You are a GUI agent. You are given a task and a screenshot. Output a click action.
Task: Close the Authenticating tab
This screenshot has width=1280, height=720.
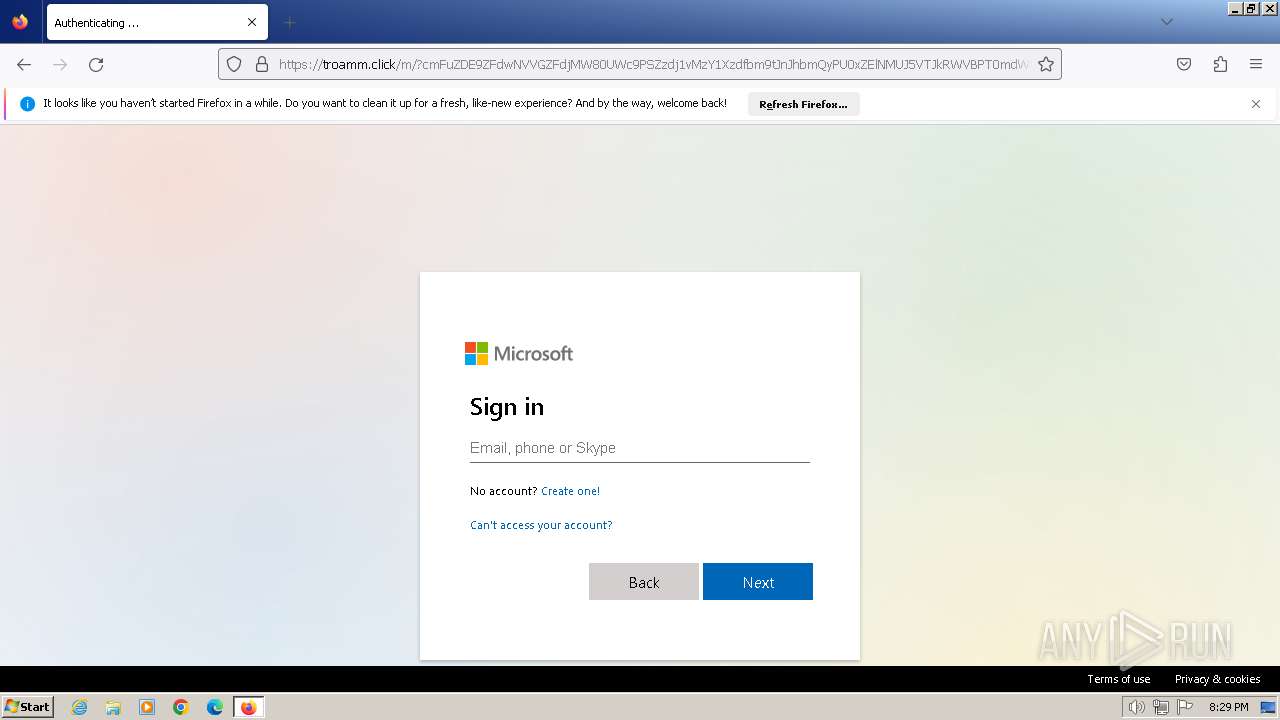[x=252, y=22]
